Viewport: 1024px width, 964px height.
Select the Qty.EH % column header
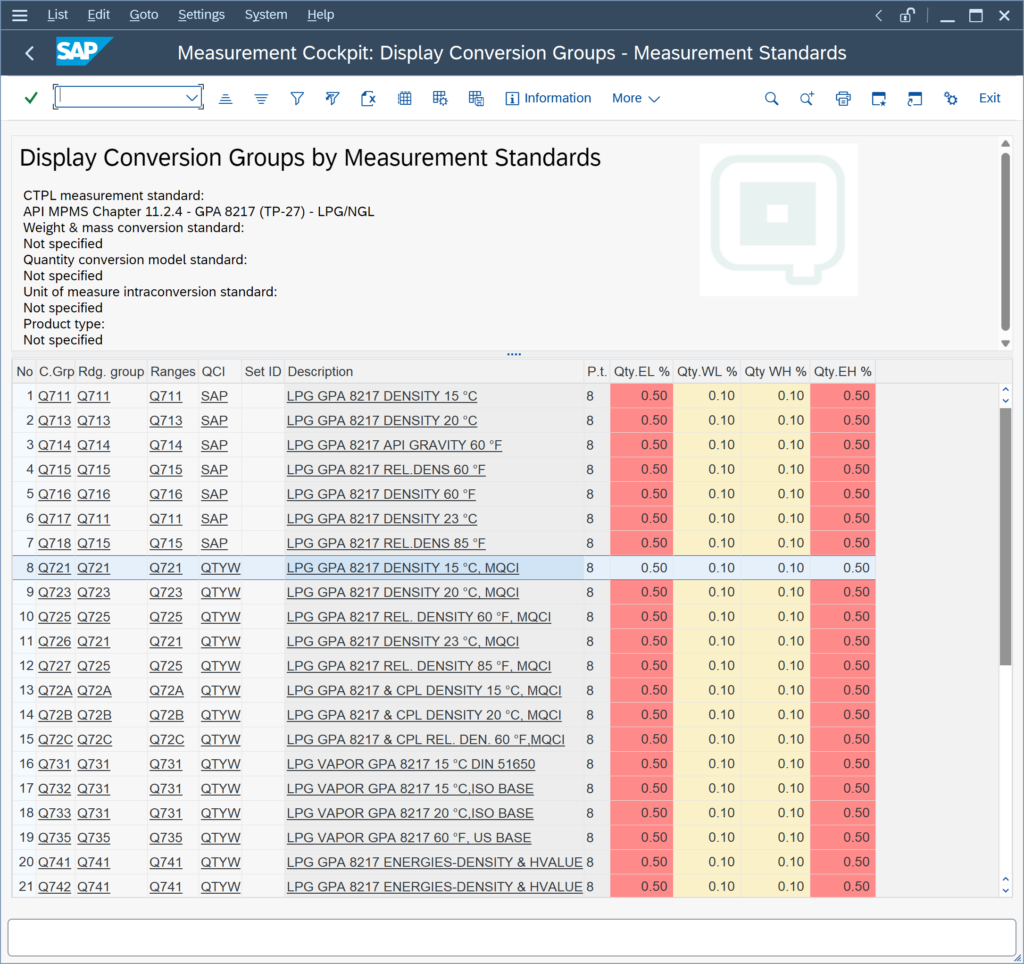tap(842, 372)
